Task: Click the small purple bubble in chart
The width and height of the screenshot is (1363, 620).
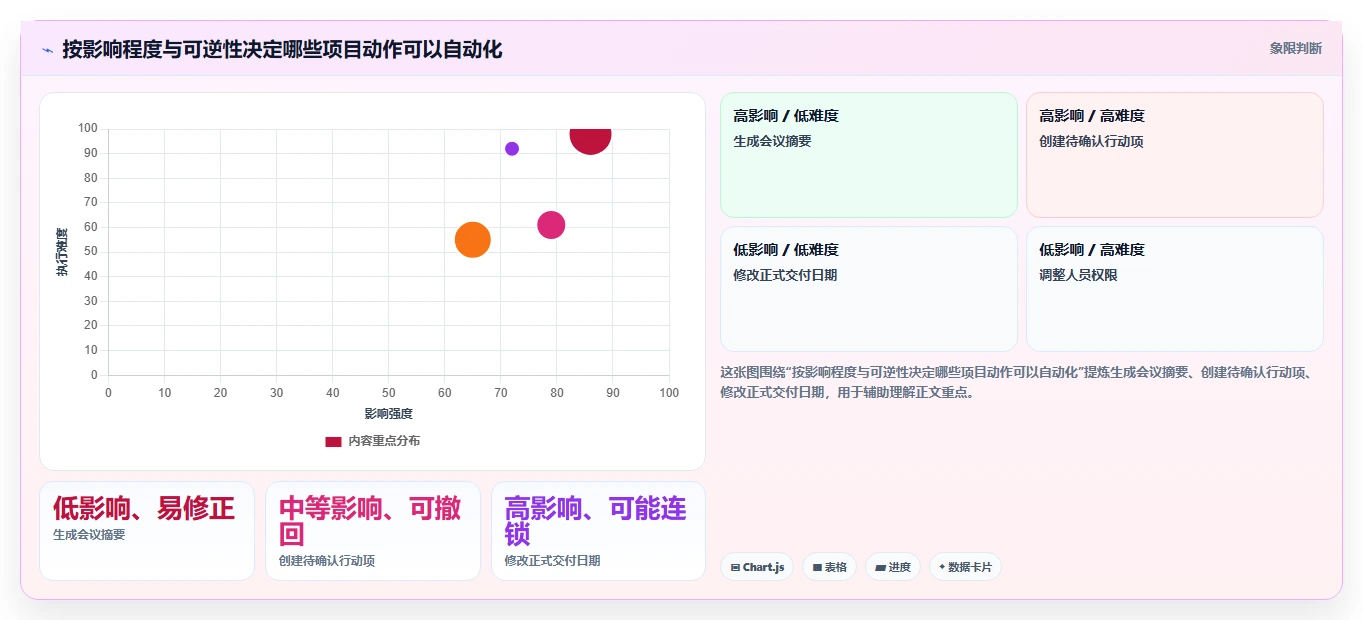Action: click(x=512, y=149)
